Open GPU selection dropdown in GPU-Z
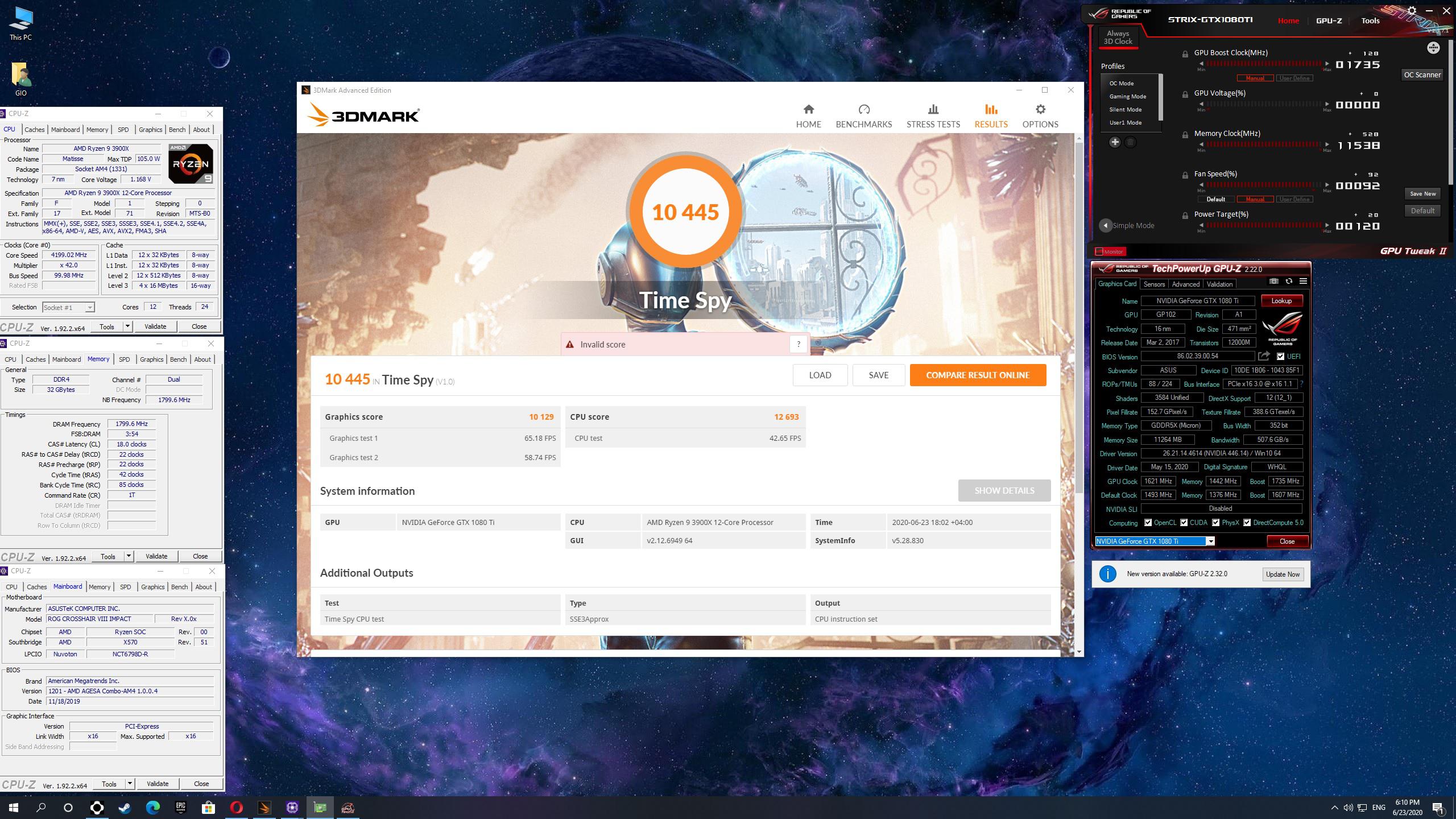 [x=1211, y=541]
